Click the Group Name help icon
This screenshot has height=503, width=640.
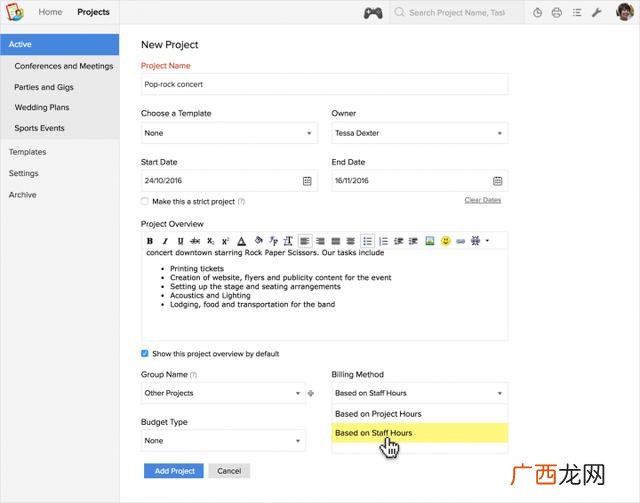pos(193,375)
